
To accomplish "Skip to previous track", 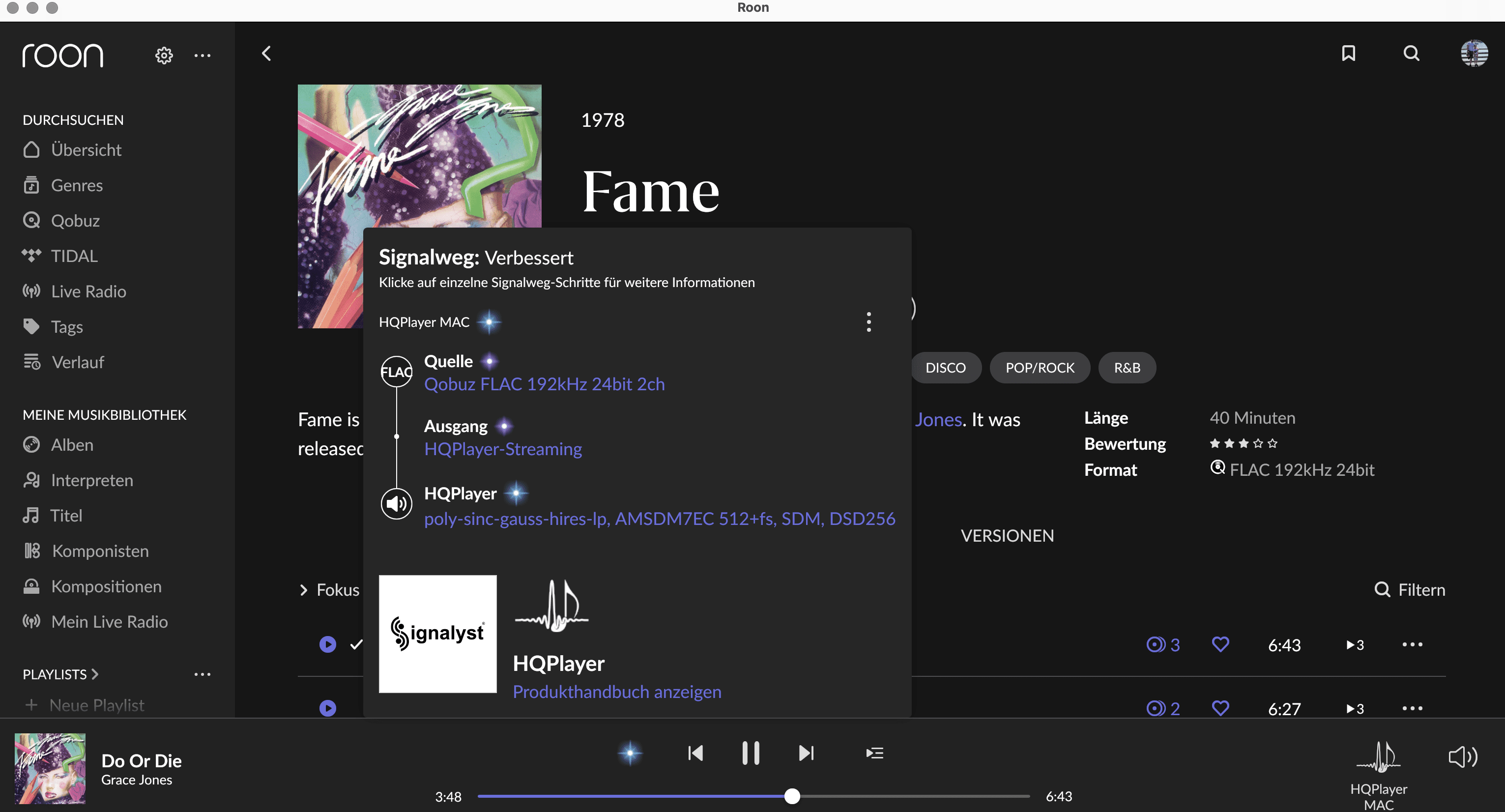I will [x=695, y=753].
